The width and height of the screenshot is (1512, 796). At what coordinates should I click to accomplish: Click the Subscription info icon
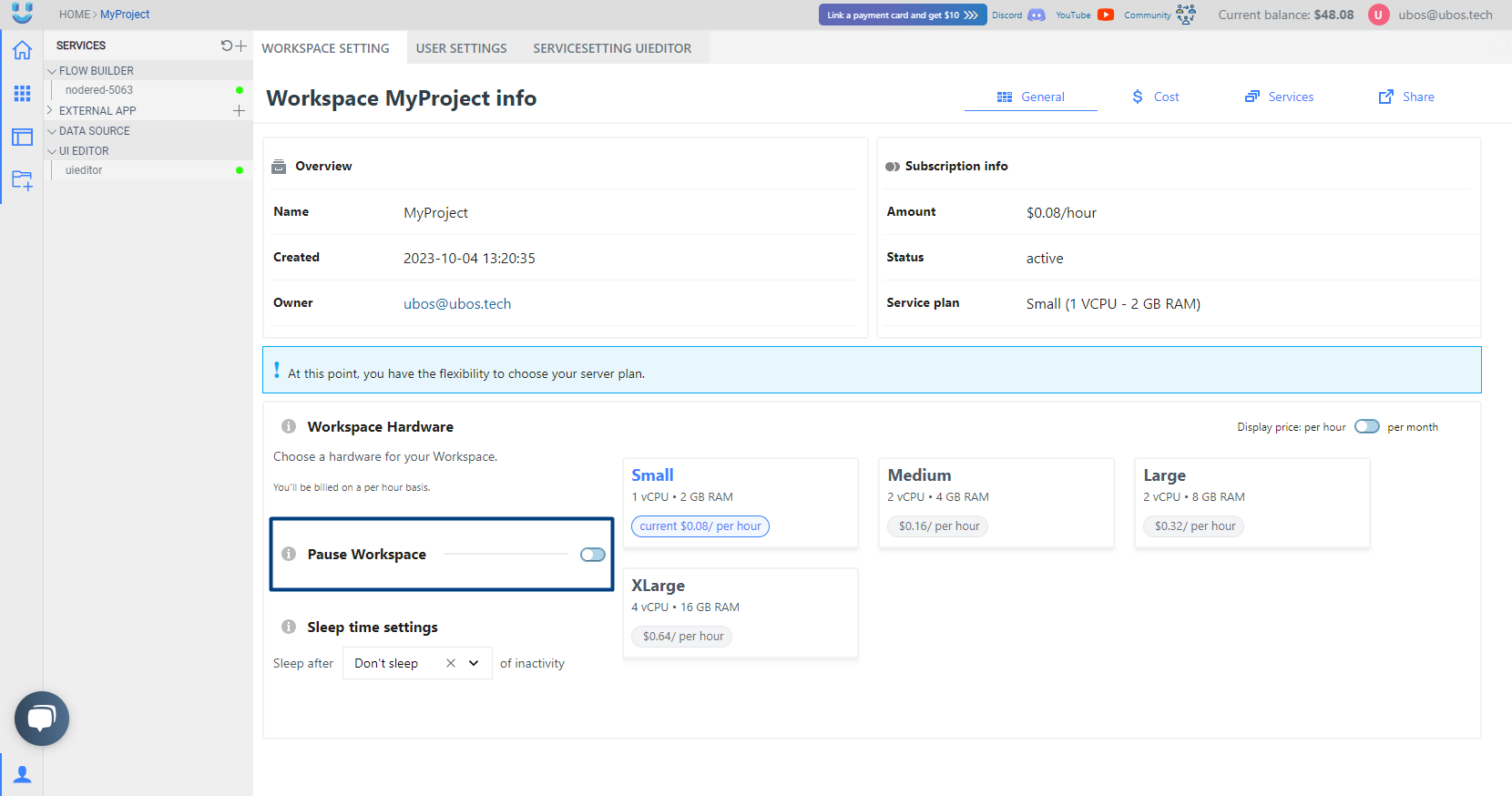[893, 167]
